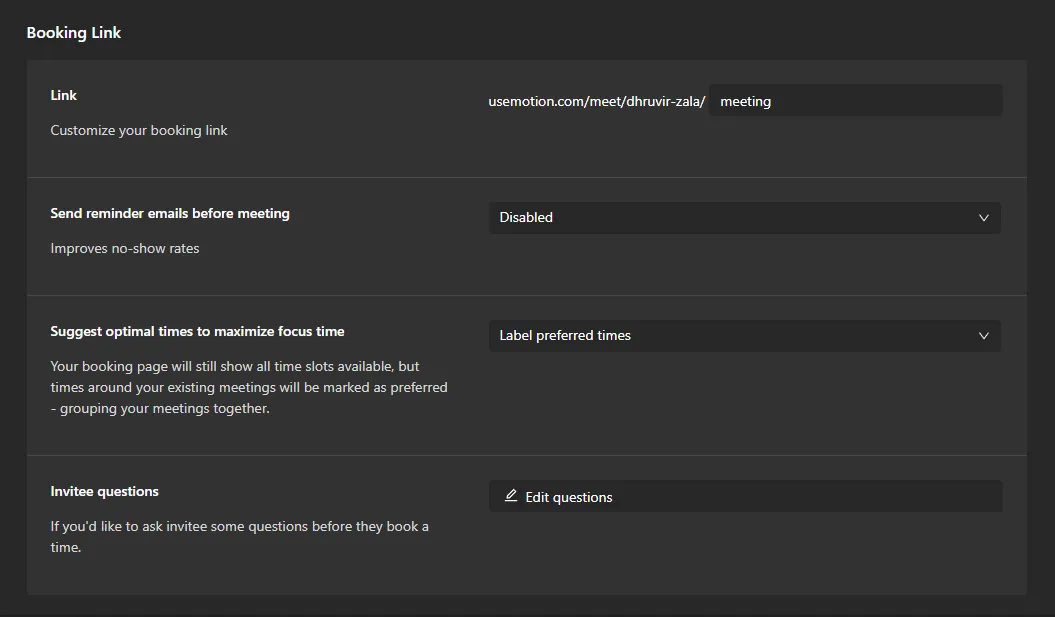Click description starting 'Your booking page will still'
This screenshot has height=617, width=1055.
(x=249, y=387)
